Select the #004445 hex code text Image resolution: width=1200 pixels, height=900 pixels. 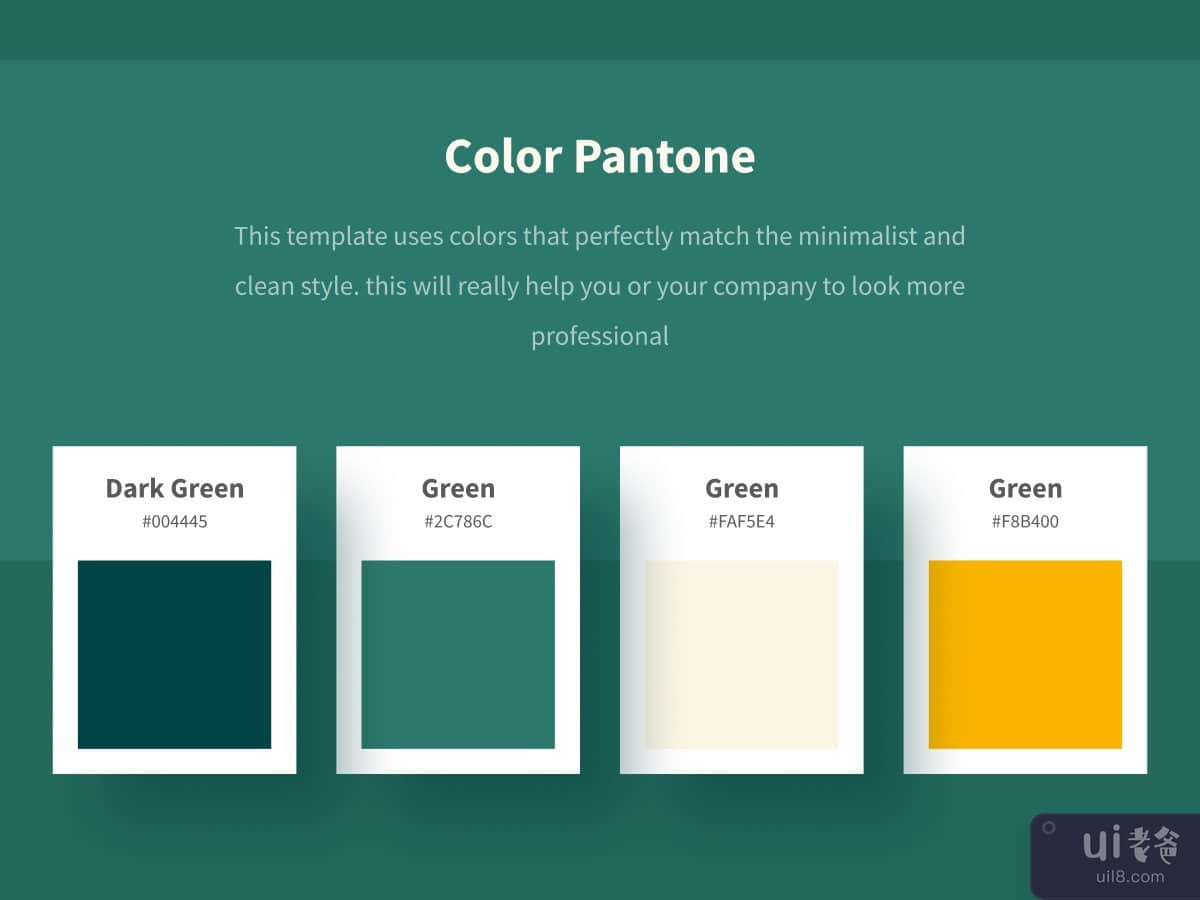[x=174, y=521]
